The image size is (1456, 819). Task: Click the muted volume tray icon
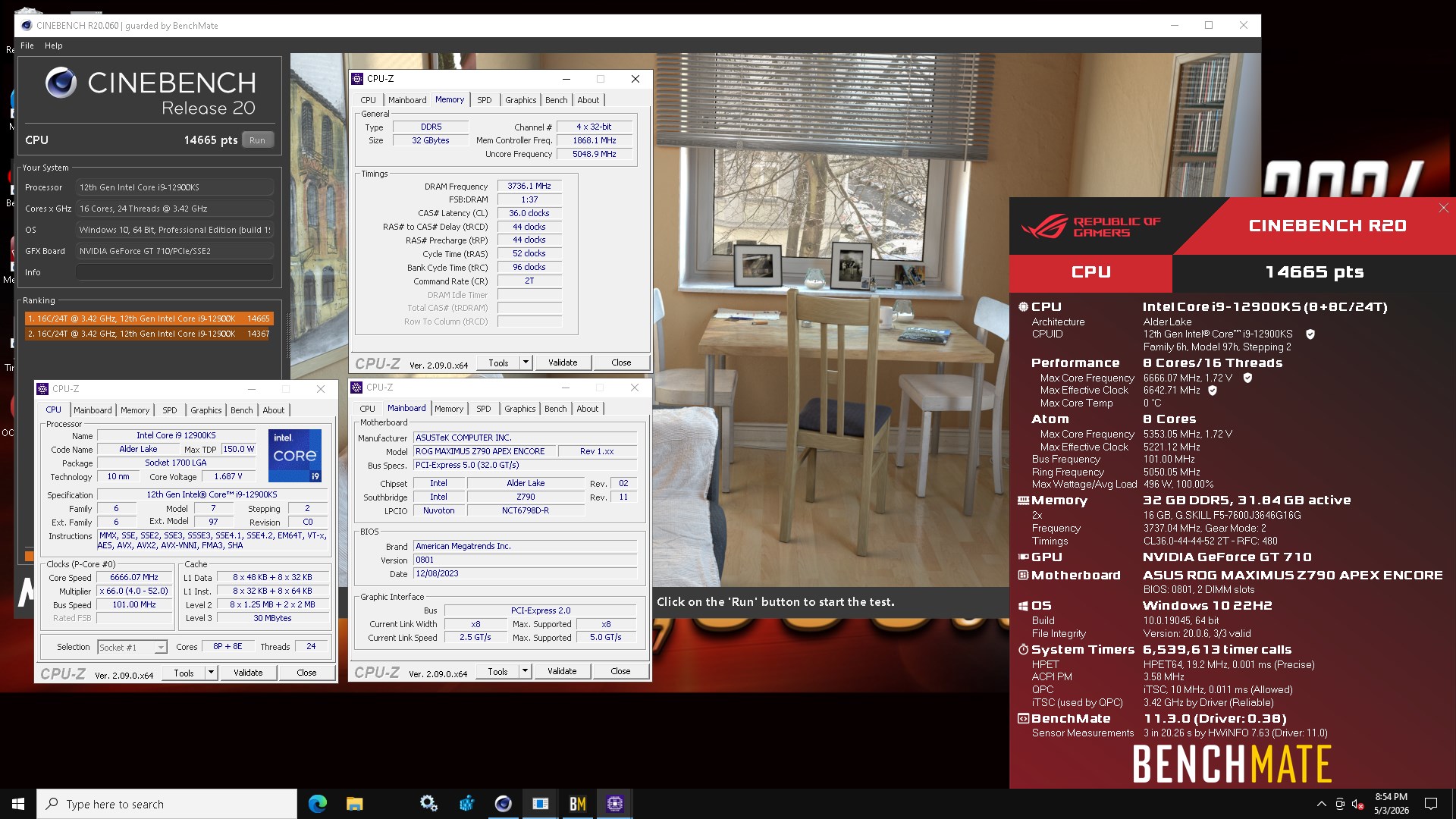(1358, 804)
